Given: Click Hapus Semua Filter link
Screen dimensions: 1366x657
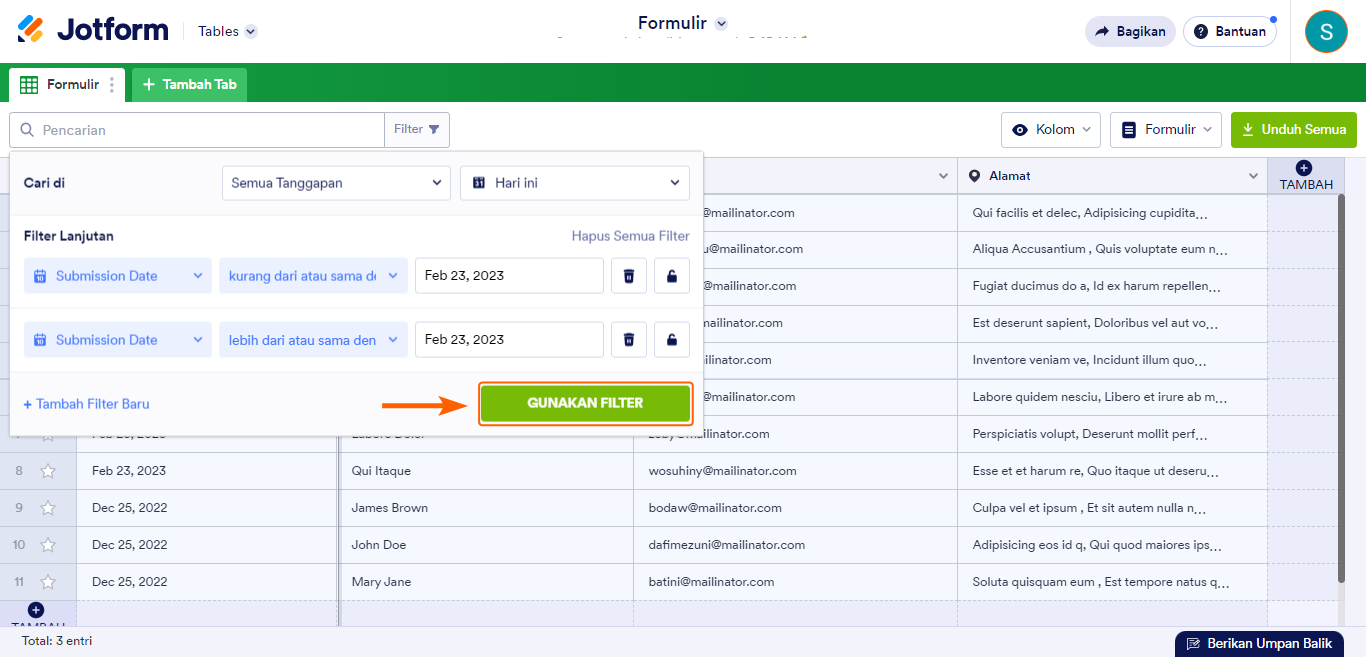Looking at the screenshot, I should pos(630,237).
